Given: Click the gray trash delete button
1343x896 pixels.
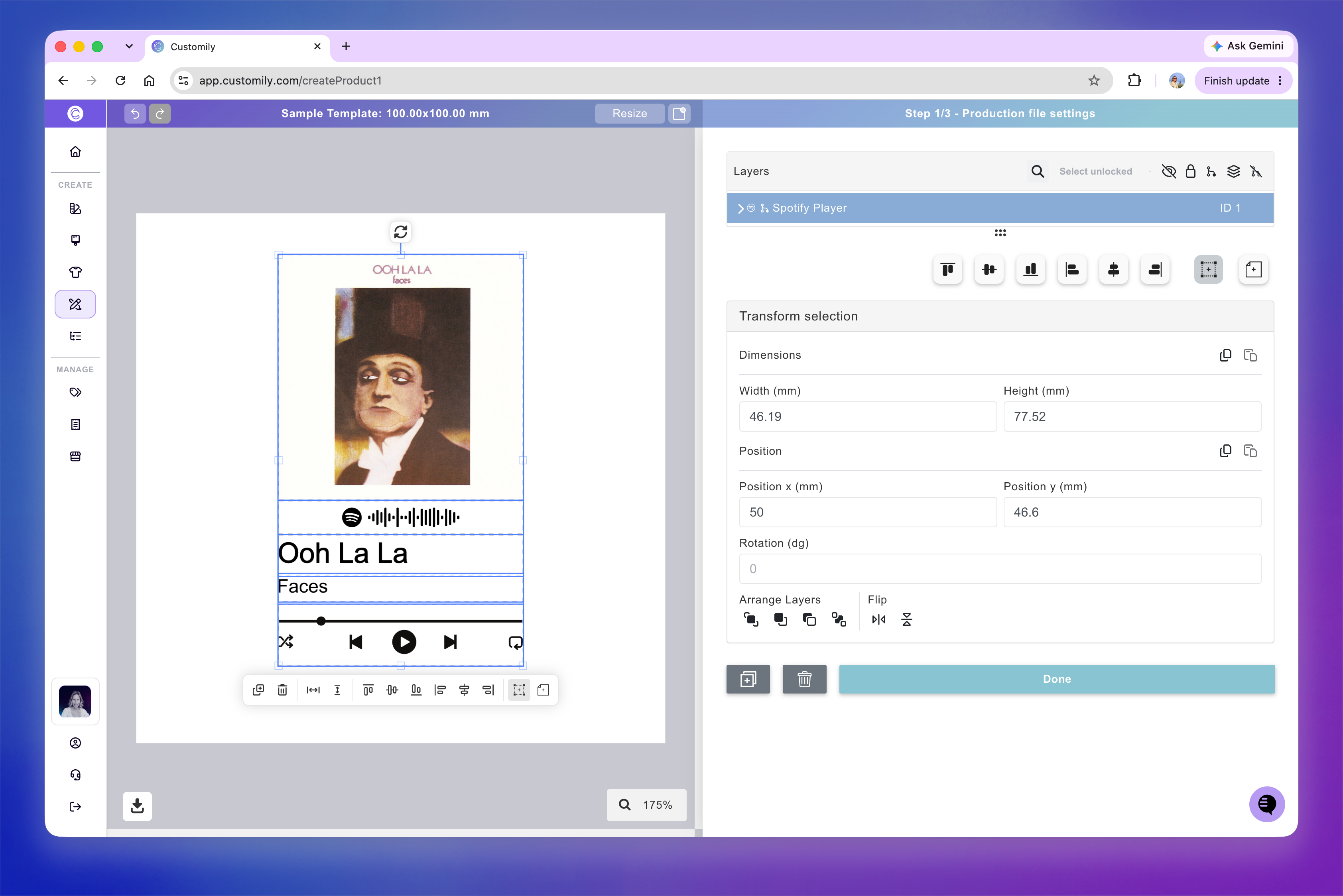Looking at the screenshot, I should (804, 679).
